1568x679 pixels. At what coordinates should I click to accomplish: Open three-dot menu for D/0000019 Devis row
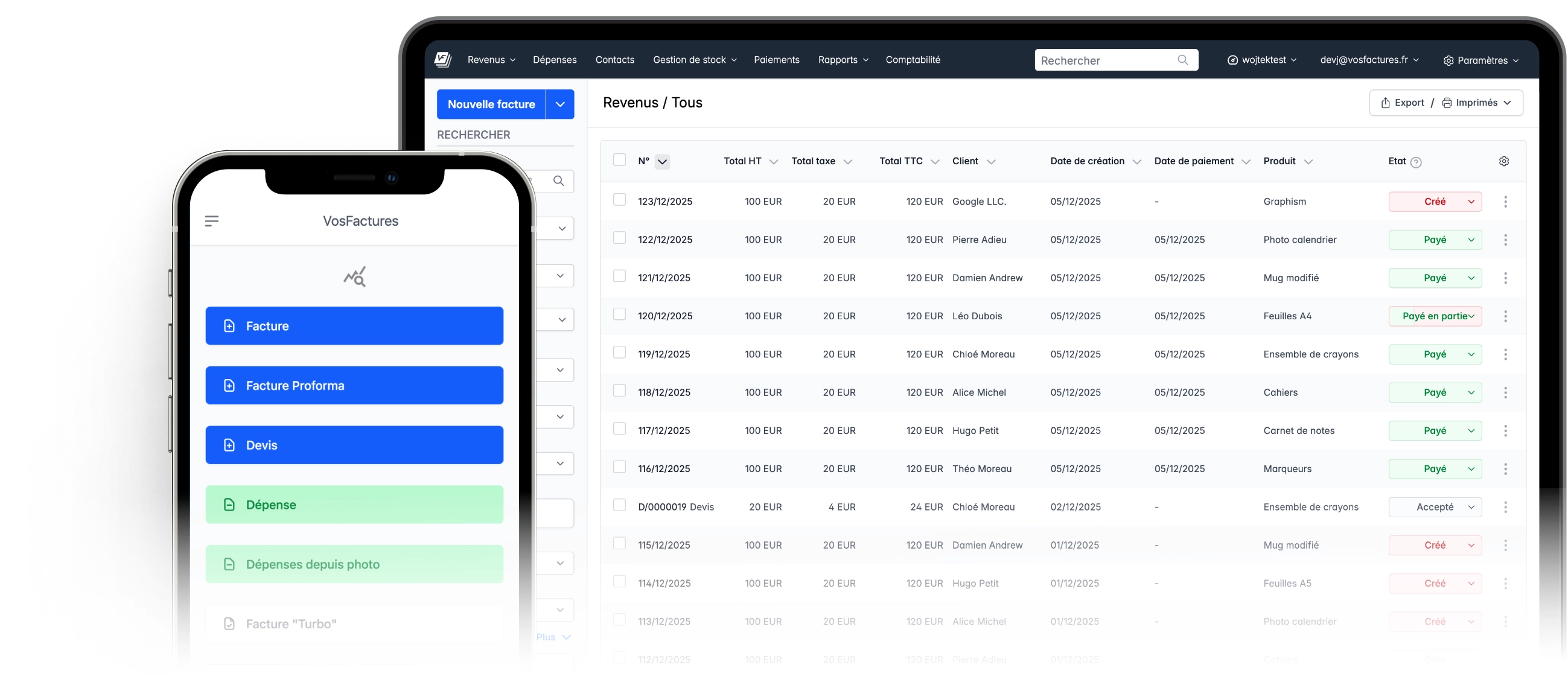coord(1505,506)
